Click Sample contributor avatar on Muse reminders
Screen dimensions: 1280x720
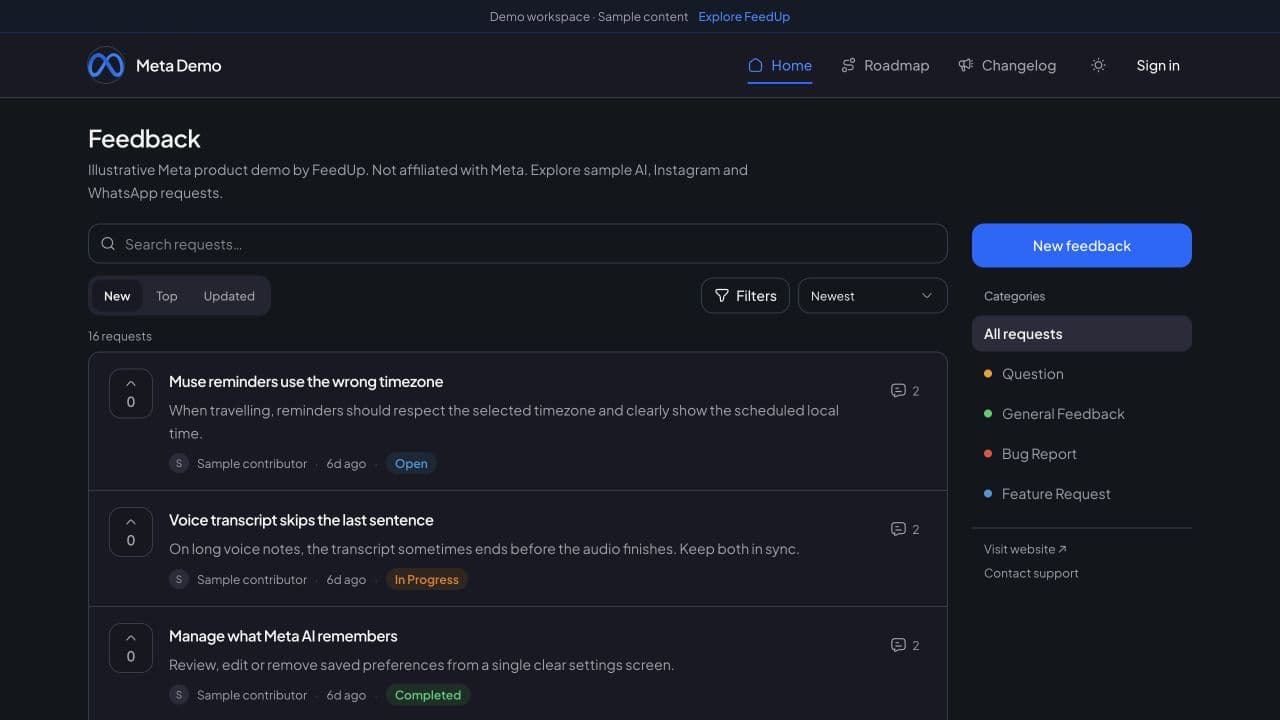(x=179, y=463)
